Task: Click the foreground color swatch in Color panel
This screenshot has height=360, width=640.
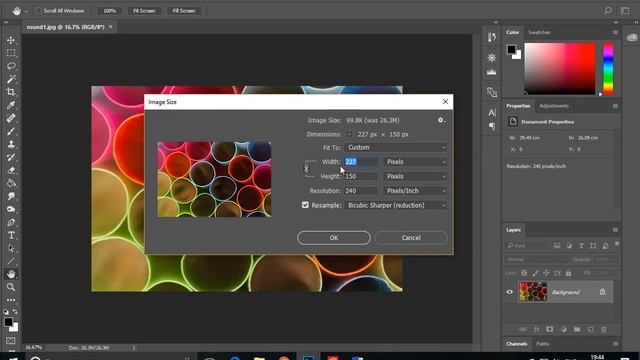Action: (511, 49)
